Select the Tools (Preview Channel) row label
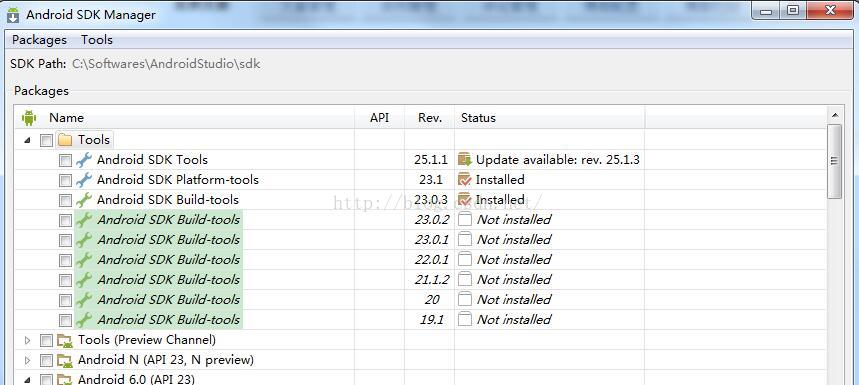This screenshot has width=859, height=385. click(x=147, y=340)
